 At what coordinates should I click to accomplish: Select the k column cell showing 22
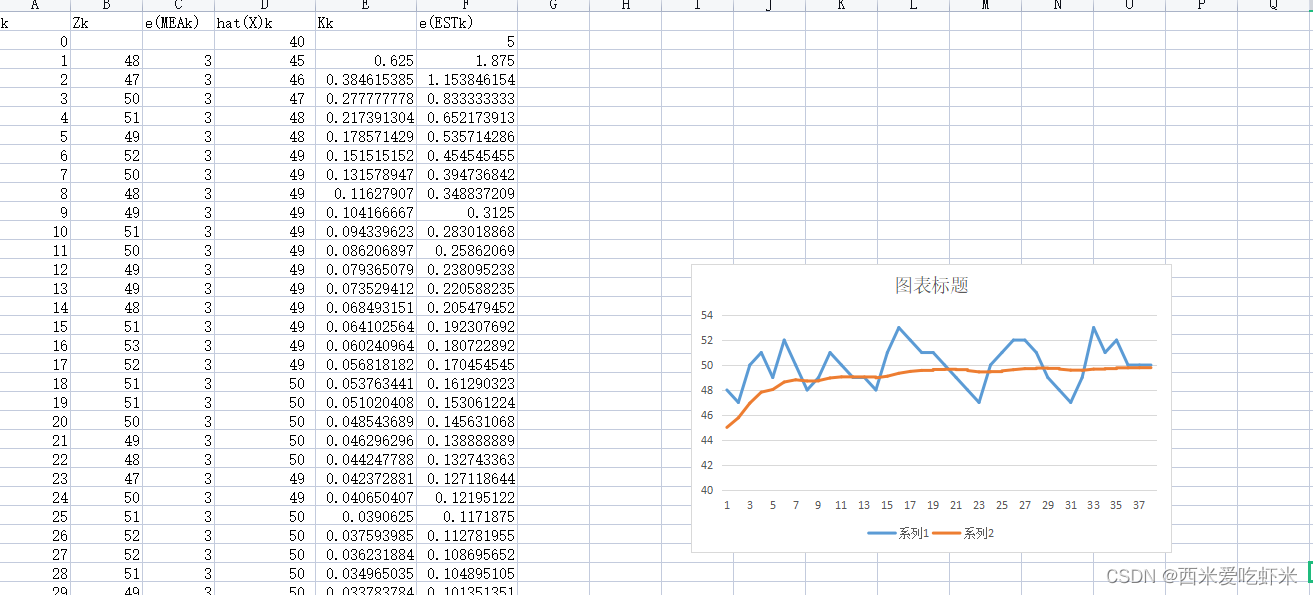click(x=36, y=459)
